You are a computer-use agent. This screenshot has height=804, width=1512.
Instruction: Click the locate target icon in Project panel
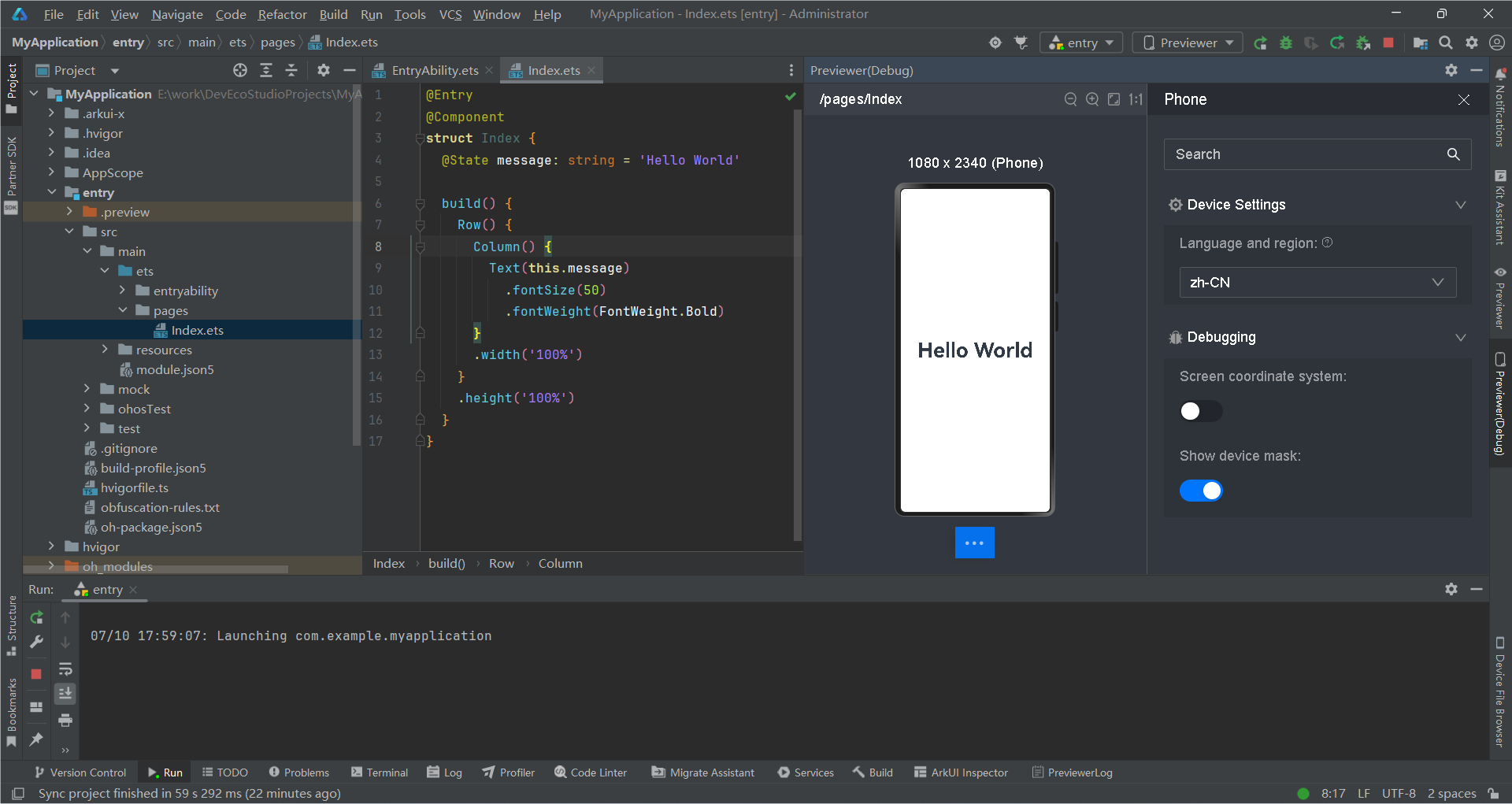tap(240, 71)
